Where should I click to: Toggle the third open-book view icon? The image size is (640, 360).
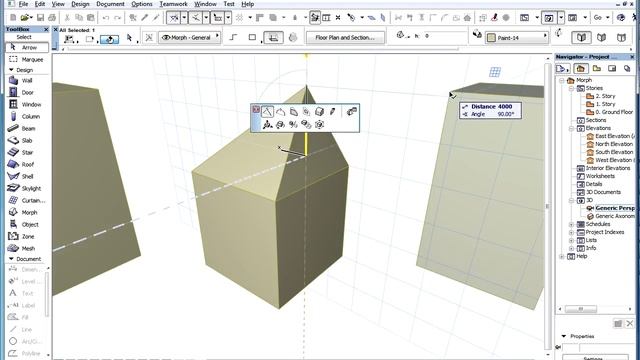[x=621, y=38]
